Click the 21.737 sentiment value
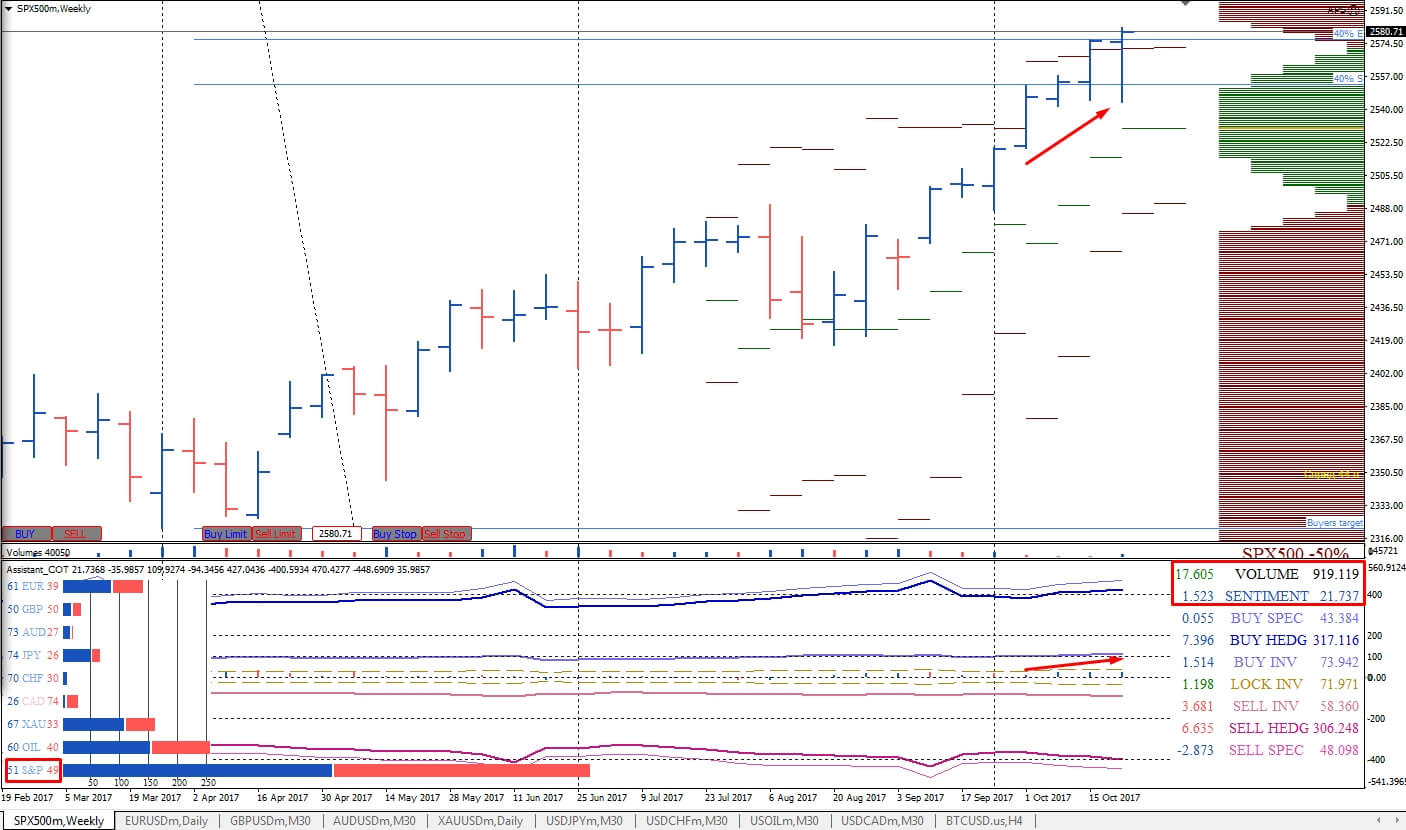Screen dimensions: 1406x830 [x=1340, y=596]
